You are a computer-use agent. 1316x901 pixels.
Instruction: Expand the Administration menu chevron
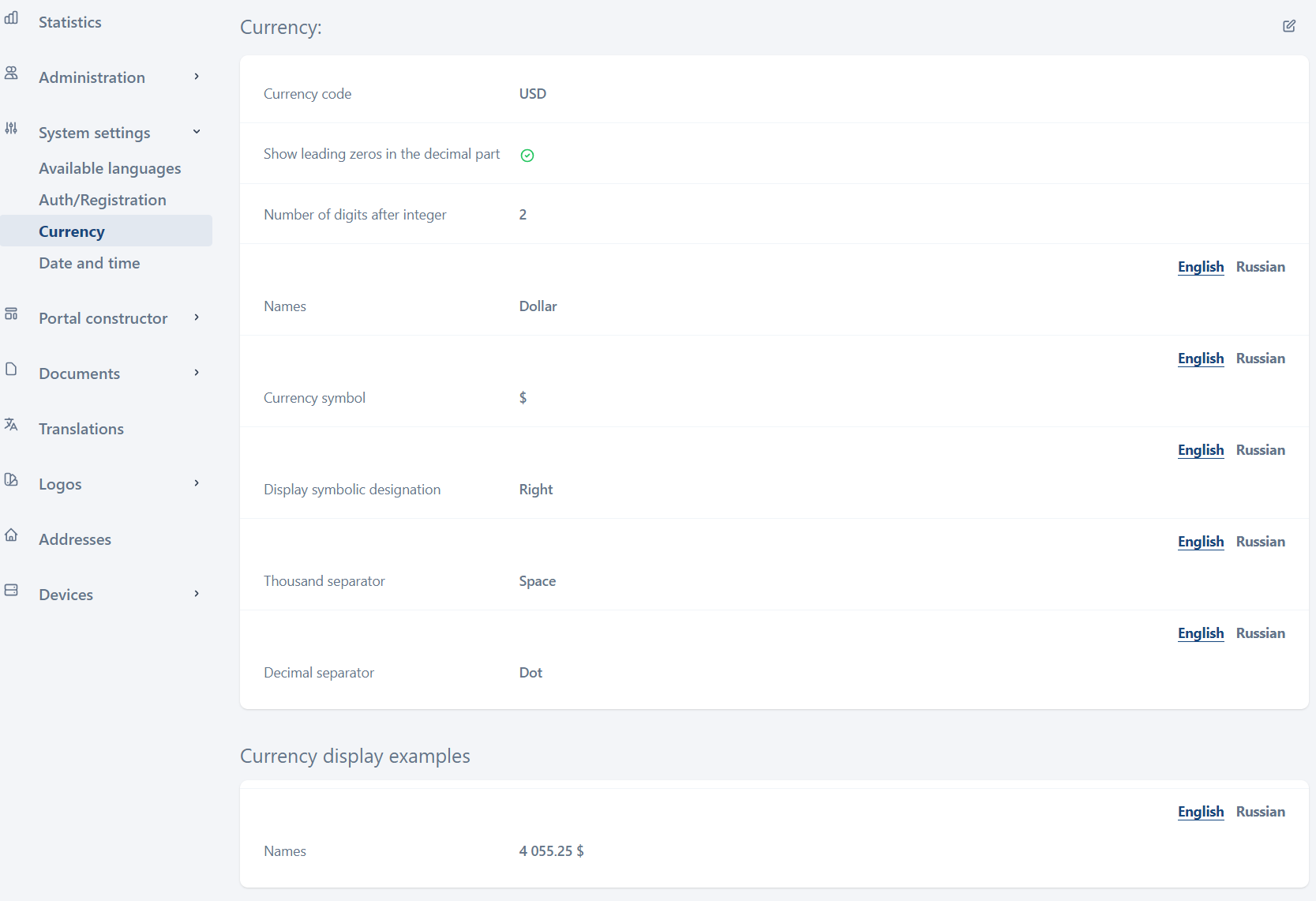[197, 77]
